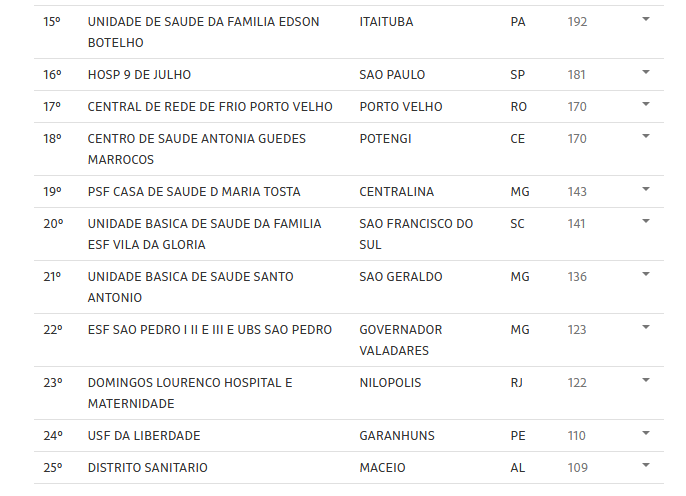Click DISTRITO SANITARIO unit name
686x496 pixels.
(x=147, y=468)
